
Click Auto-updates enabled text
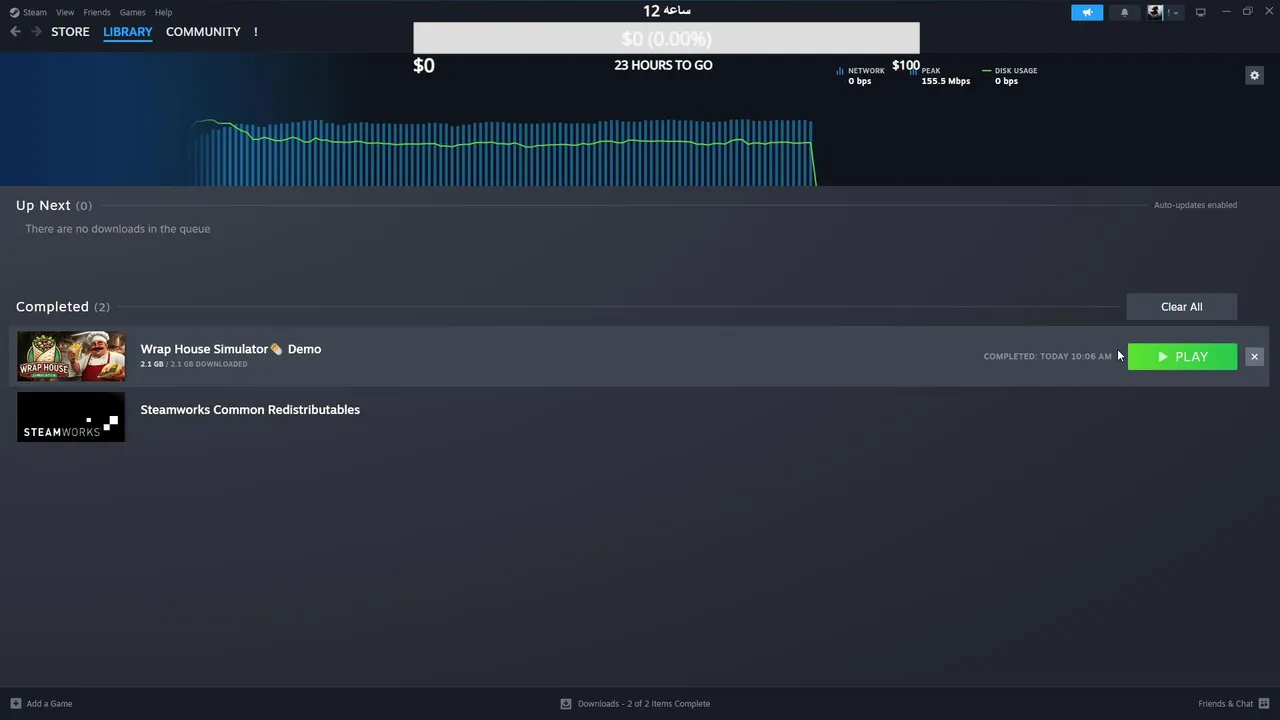pos(1195,205)
